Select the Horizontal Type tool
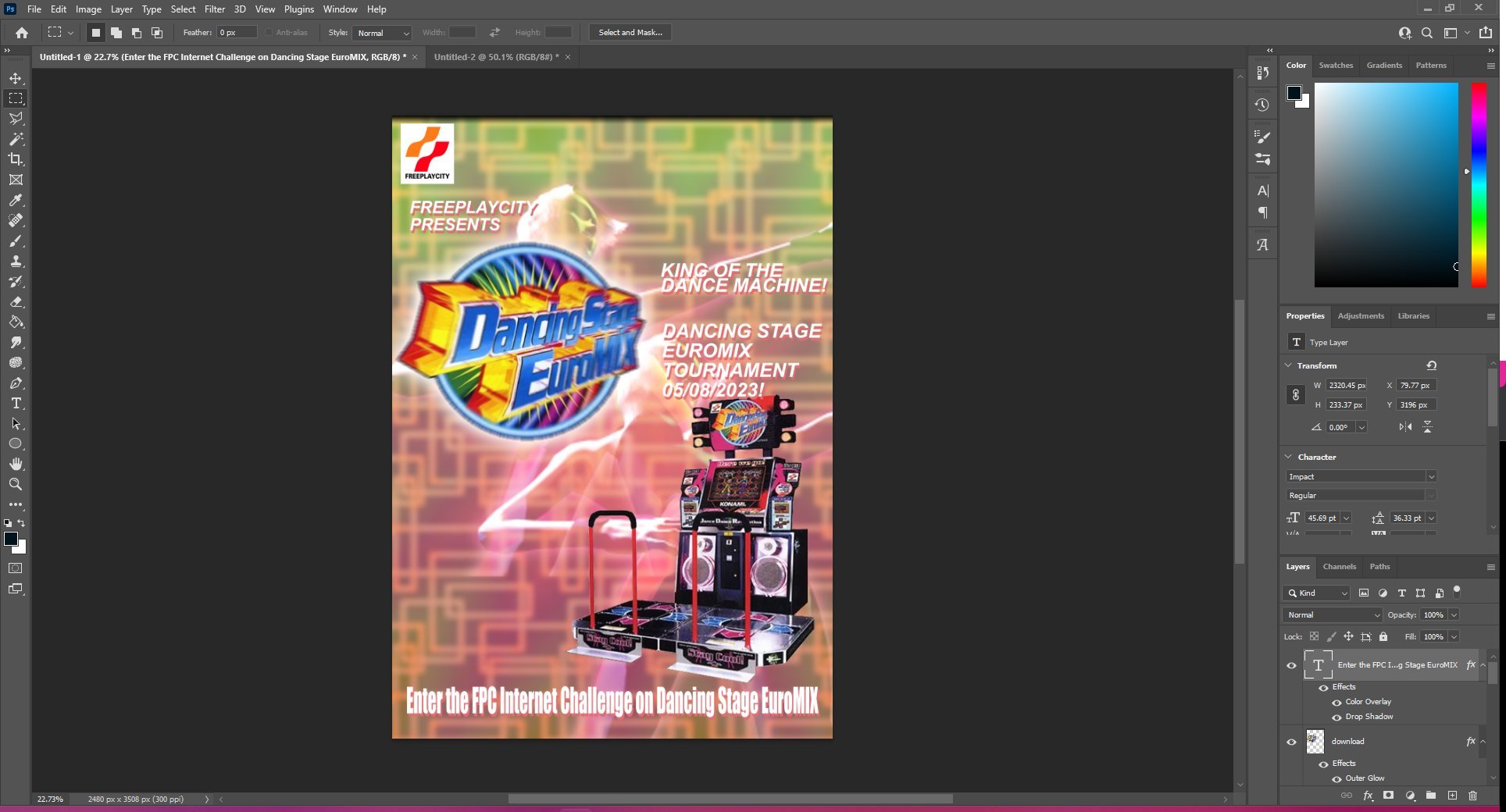Screen dimensions: 1506x812 pos(16,403)
